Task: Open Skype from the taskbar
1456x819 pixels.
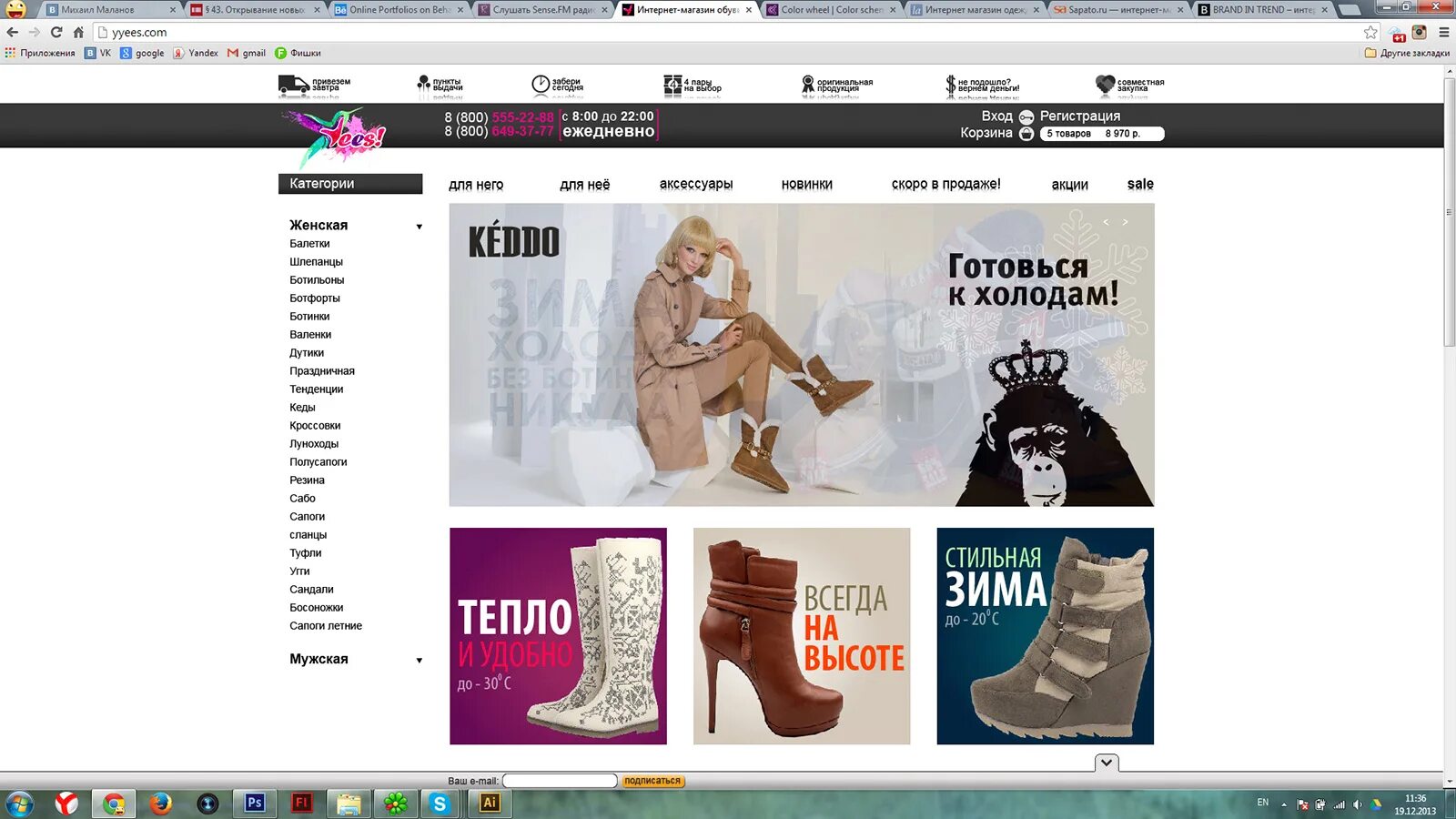Action: pos(440,803)
